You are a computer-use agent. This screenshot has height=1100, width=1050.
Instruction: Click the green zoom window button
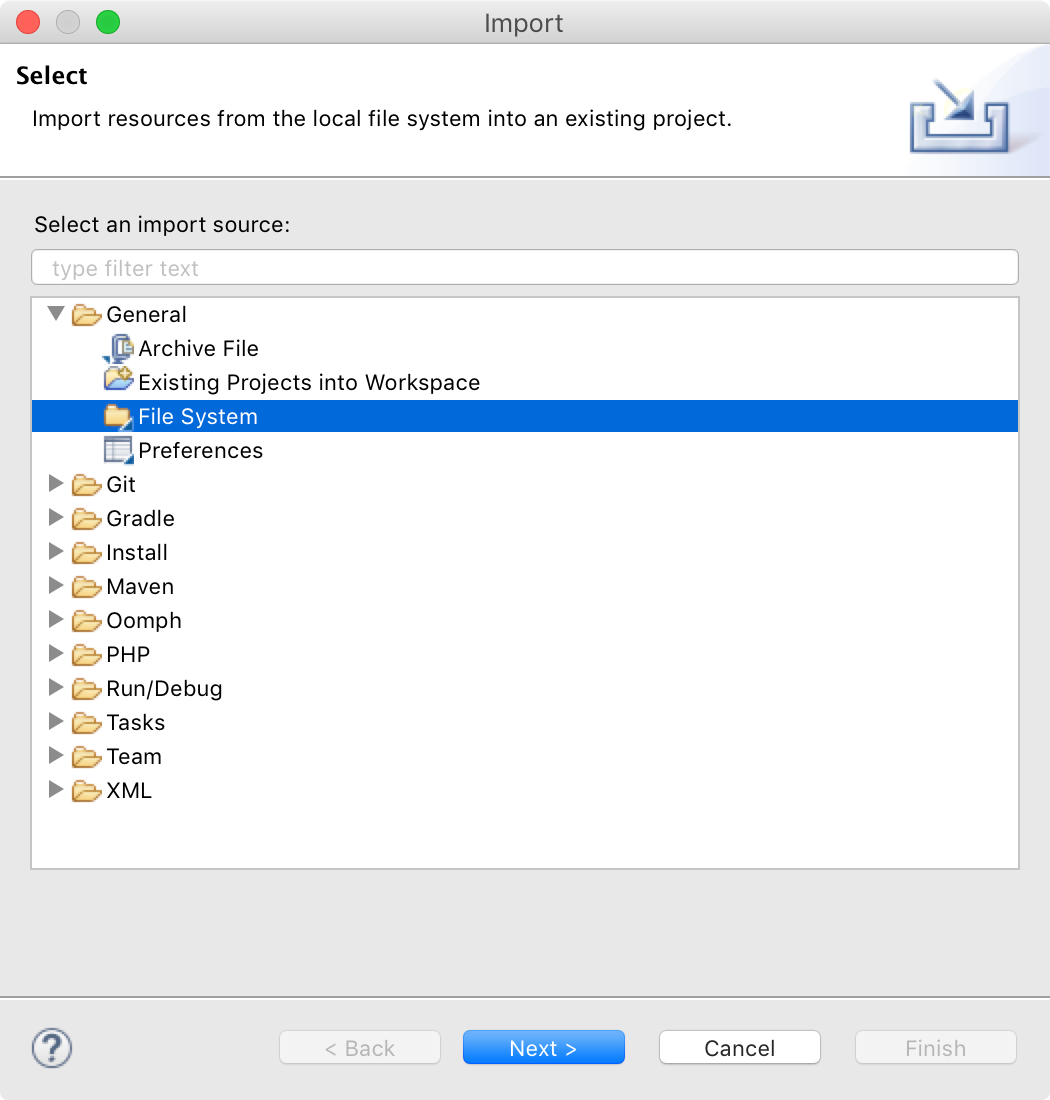[107, 22]
